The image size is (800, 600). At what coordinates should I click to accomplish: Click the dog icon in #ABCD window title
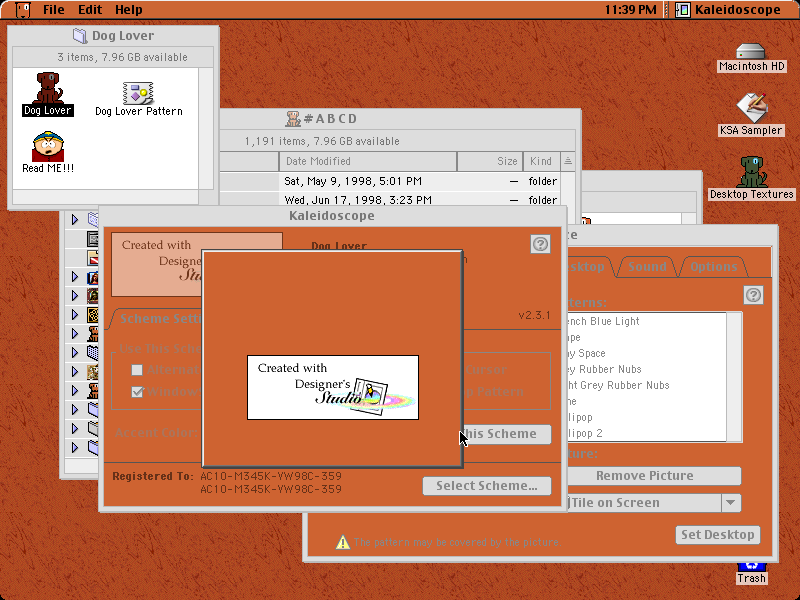point(293,119)
